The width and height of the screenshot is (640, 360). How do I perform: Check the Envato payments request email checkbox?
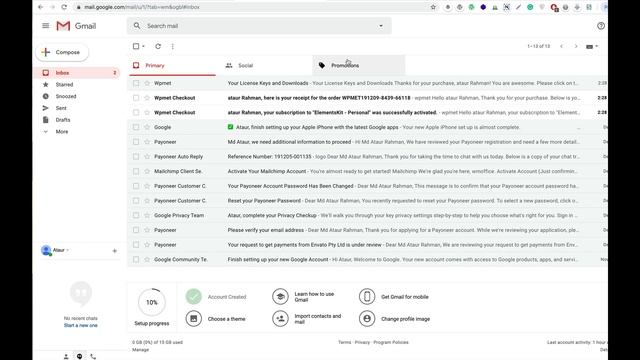(136, 244)
